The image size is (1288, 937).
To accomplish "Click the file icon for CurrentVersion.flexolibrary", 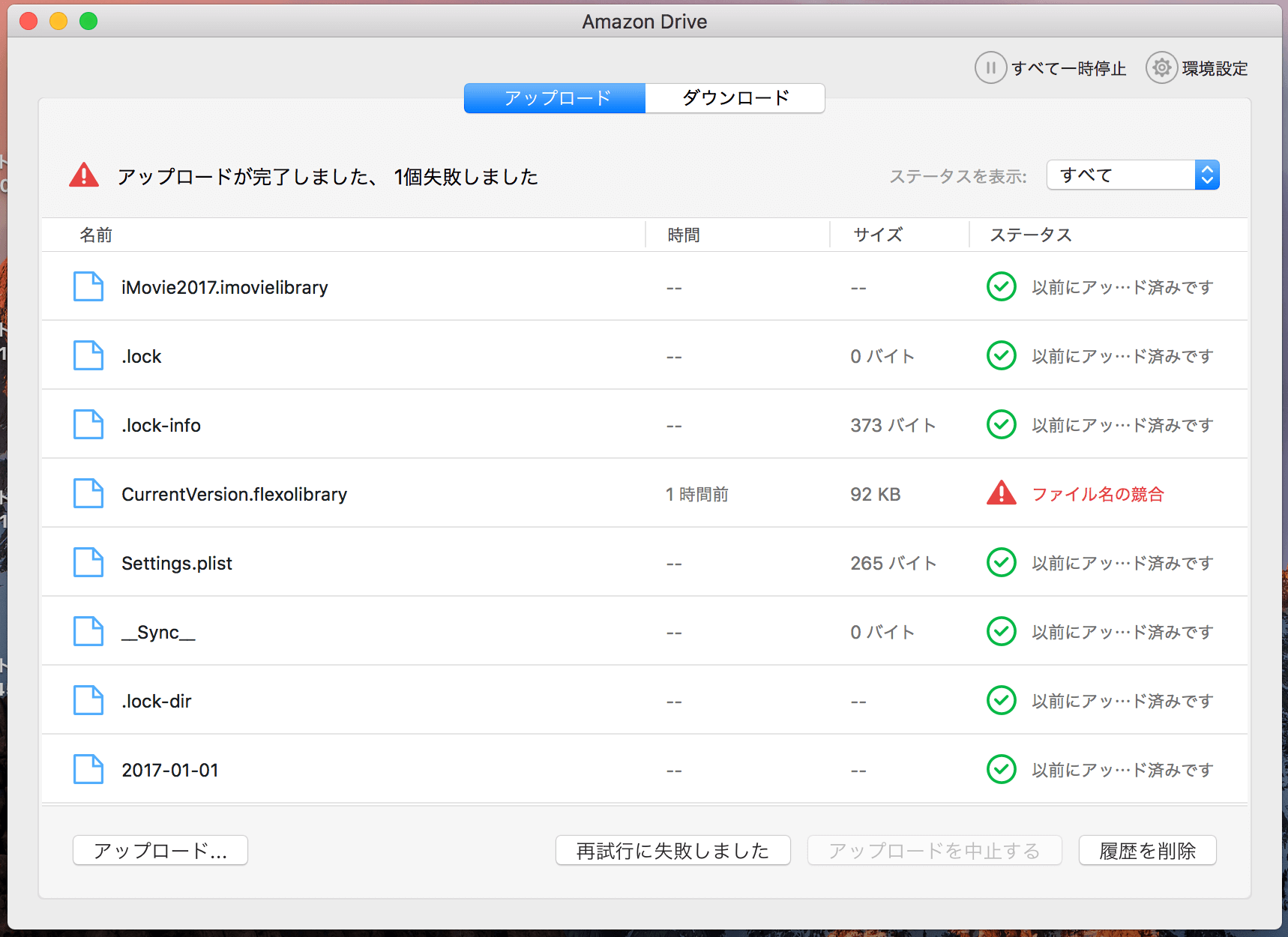I will (x=88, y=493).
